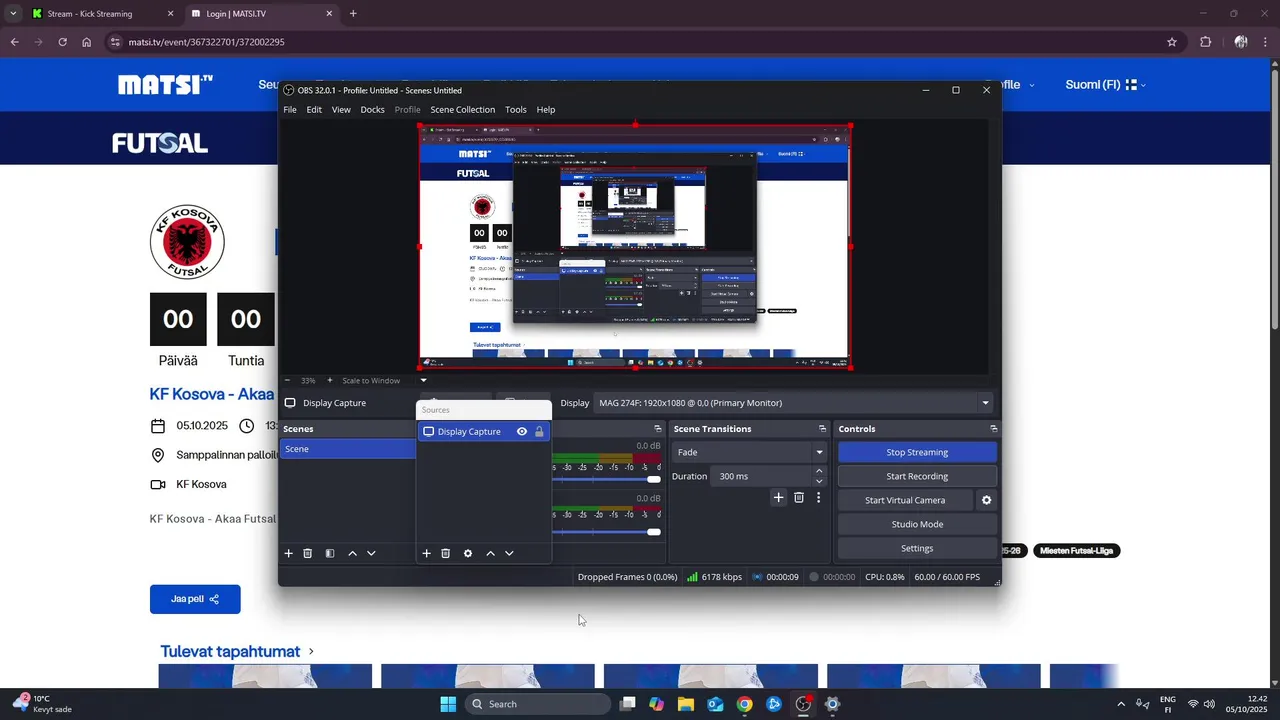Image resolution: width=1280 pixels, height=720 pixels.
Task: Open the OBS Edit menu
Action: (314, 110)
